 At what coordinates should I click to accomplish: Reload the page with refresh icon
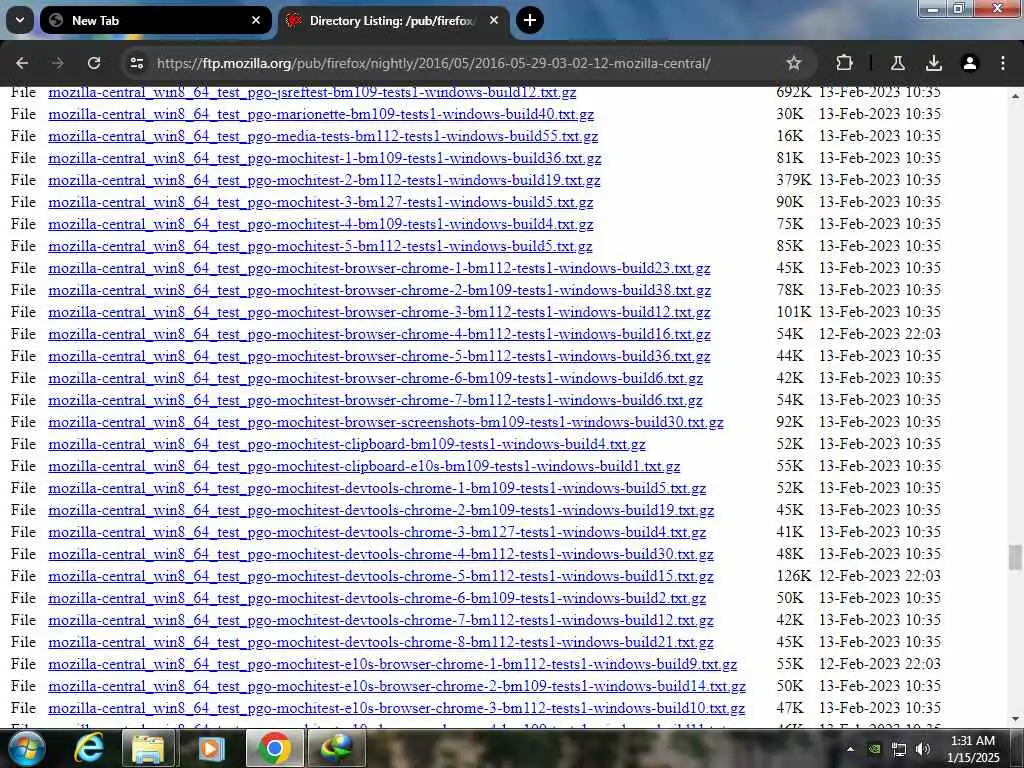click(x=94, y=63)
